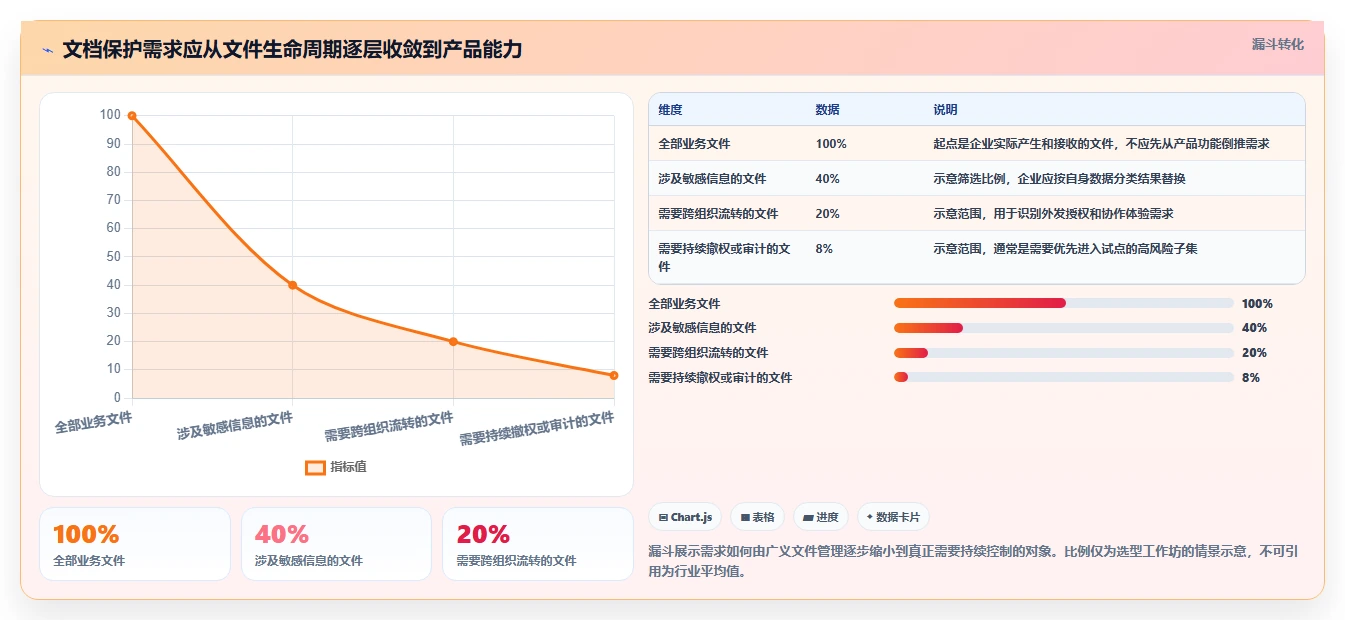The image size is (1345, 620).
Task: Click the 指标值 legend label
Action: point(348,467)
